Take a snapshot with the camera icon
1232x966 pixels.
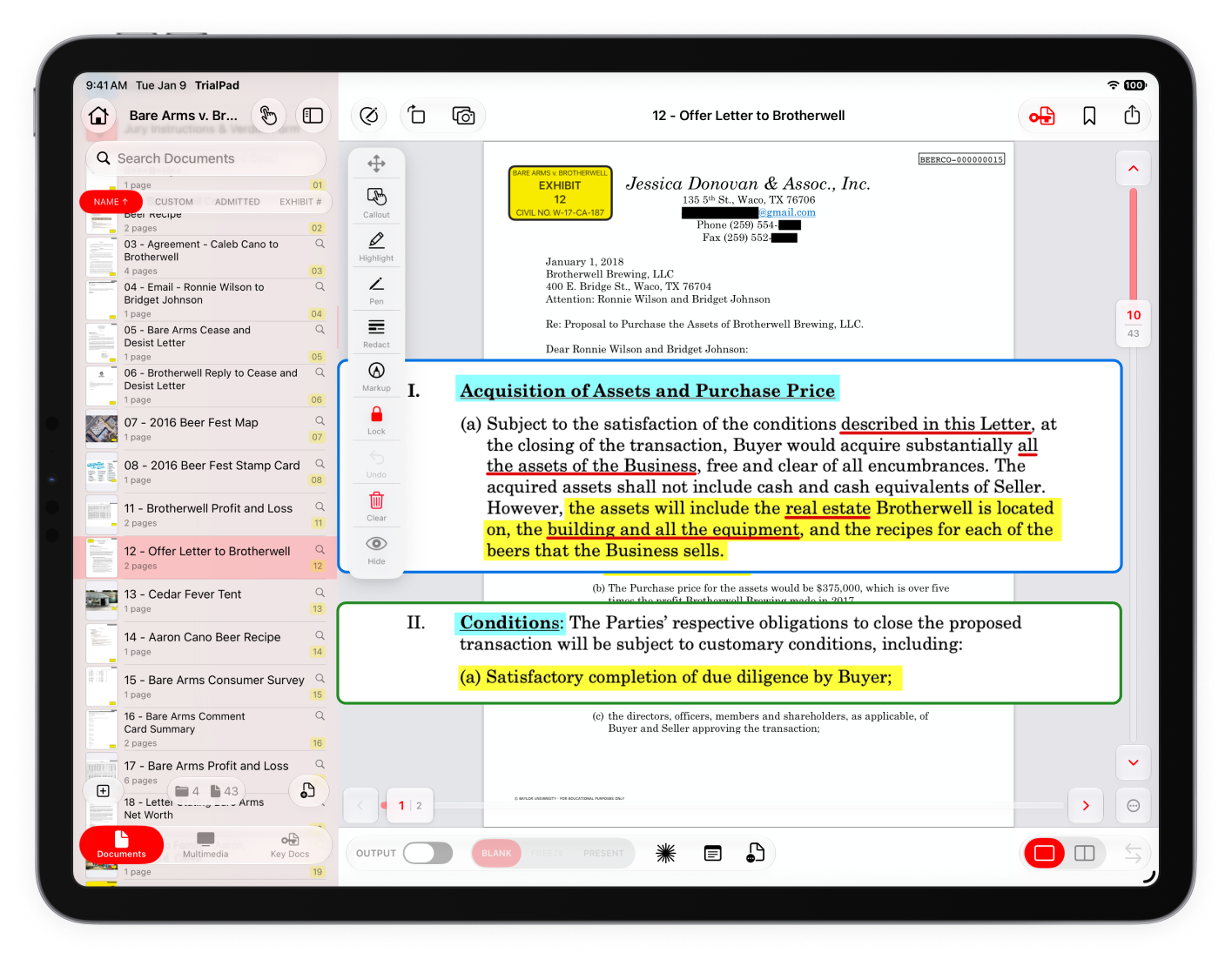463,116
